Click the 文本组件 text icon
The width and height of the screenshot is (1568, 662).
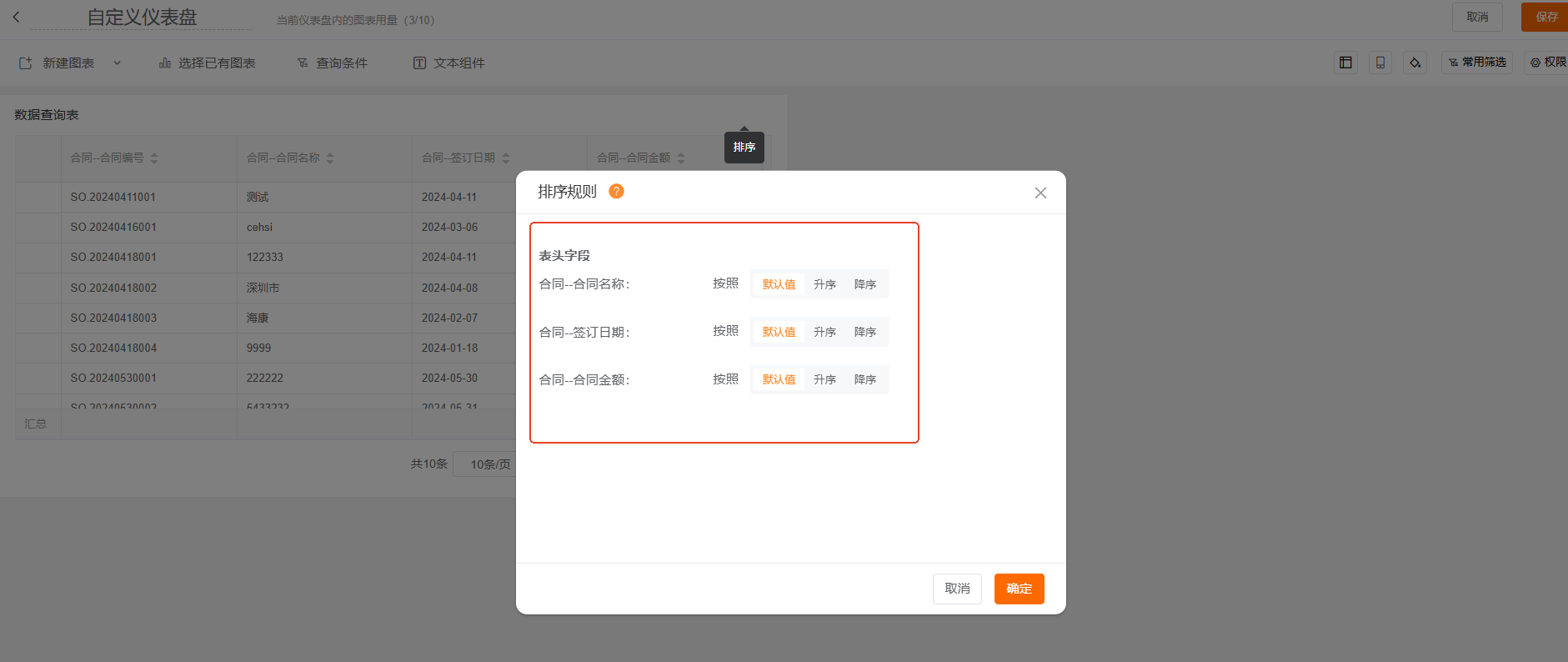coord(419,63)
